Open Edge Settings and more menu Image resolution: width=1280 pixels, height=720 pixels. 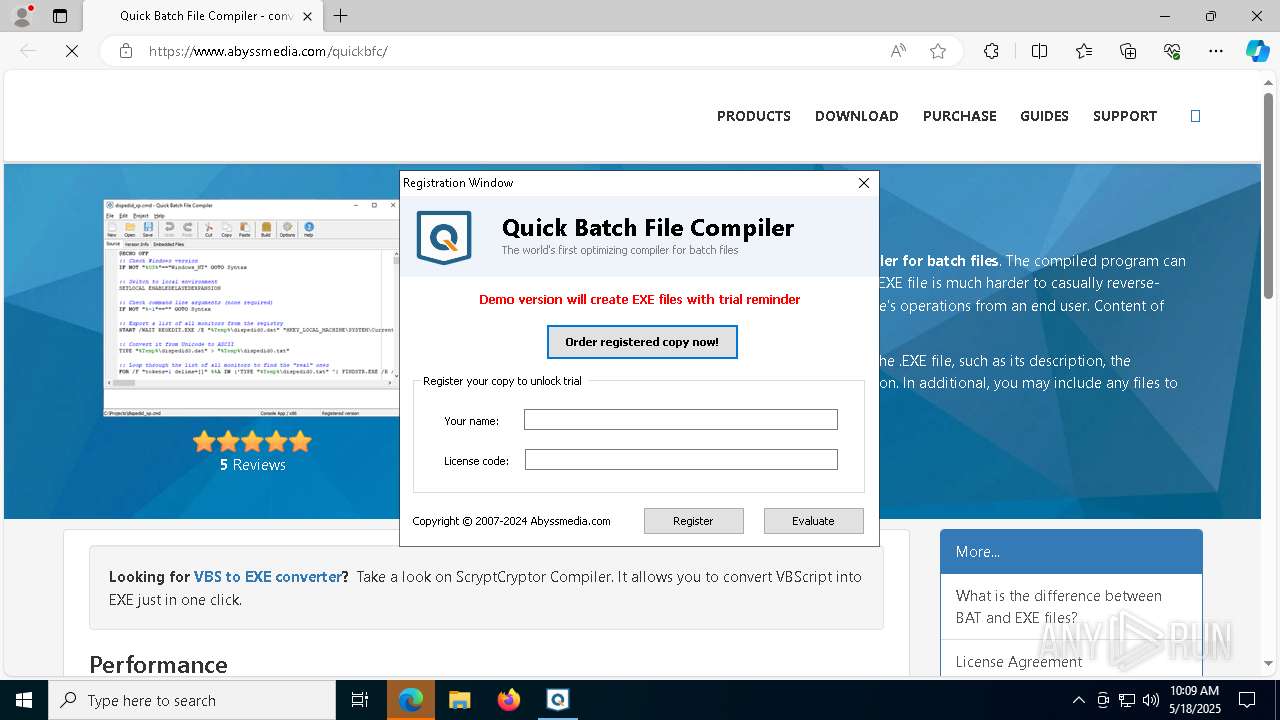coord(1216,51)
